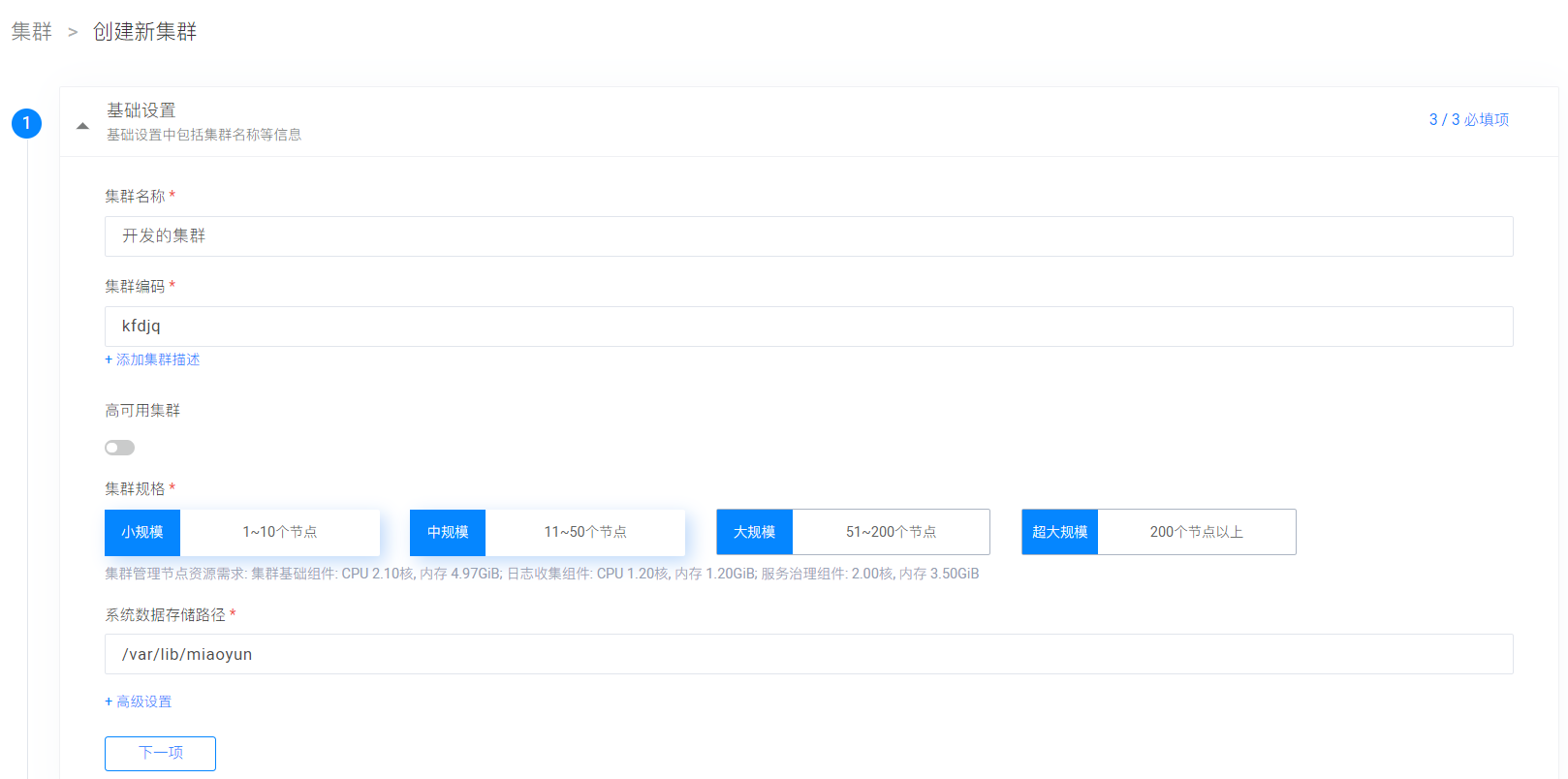
Task: Click the 高可用集群 label
Action: [142, 411]
